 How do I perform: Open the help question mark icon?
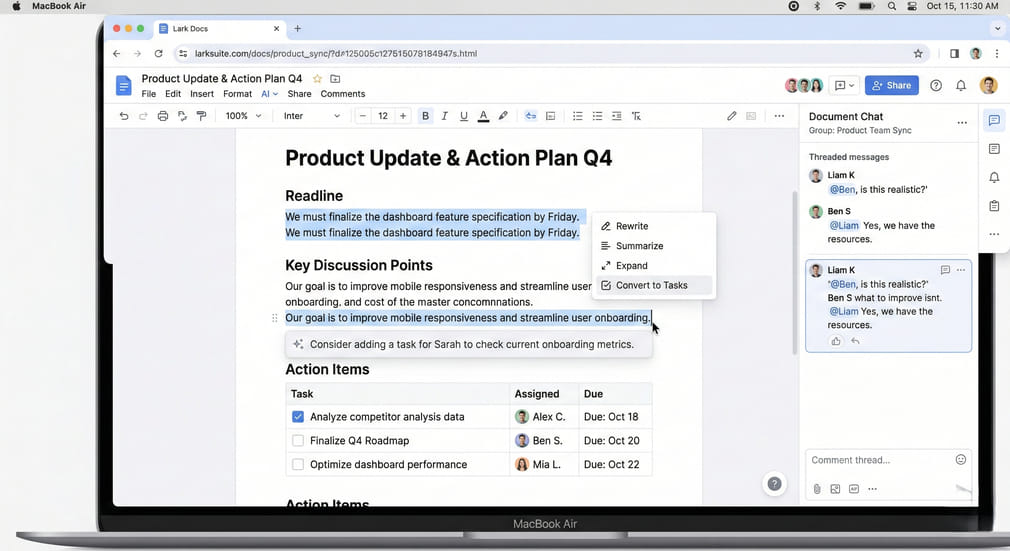coord(936,86)
